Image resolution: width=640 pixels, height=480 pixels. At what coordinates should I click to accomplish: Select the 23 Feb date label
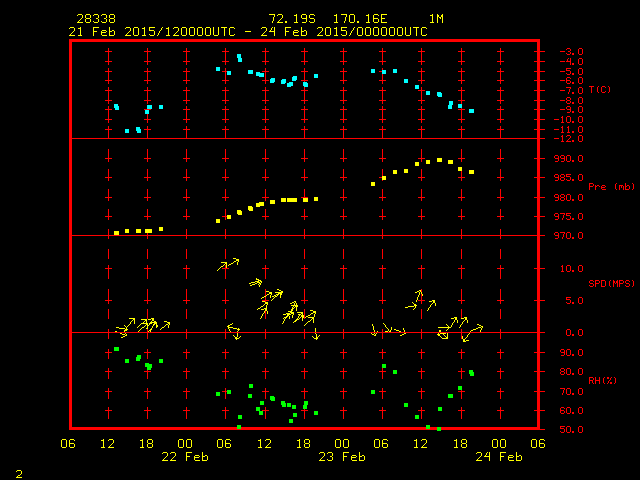pos(342,457)
